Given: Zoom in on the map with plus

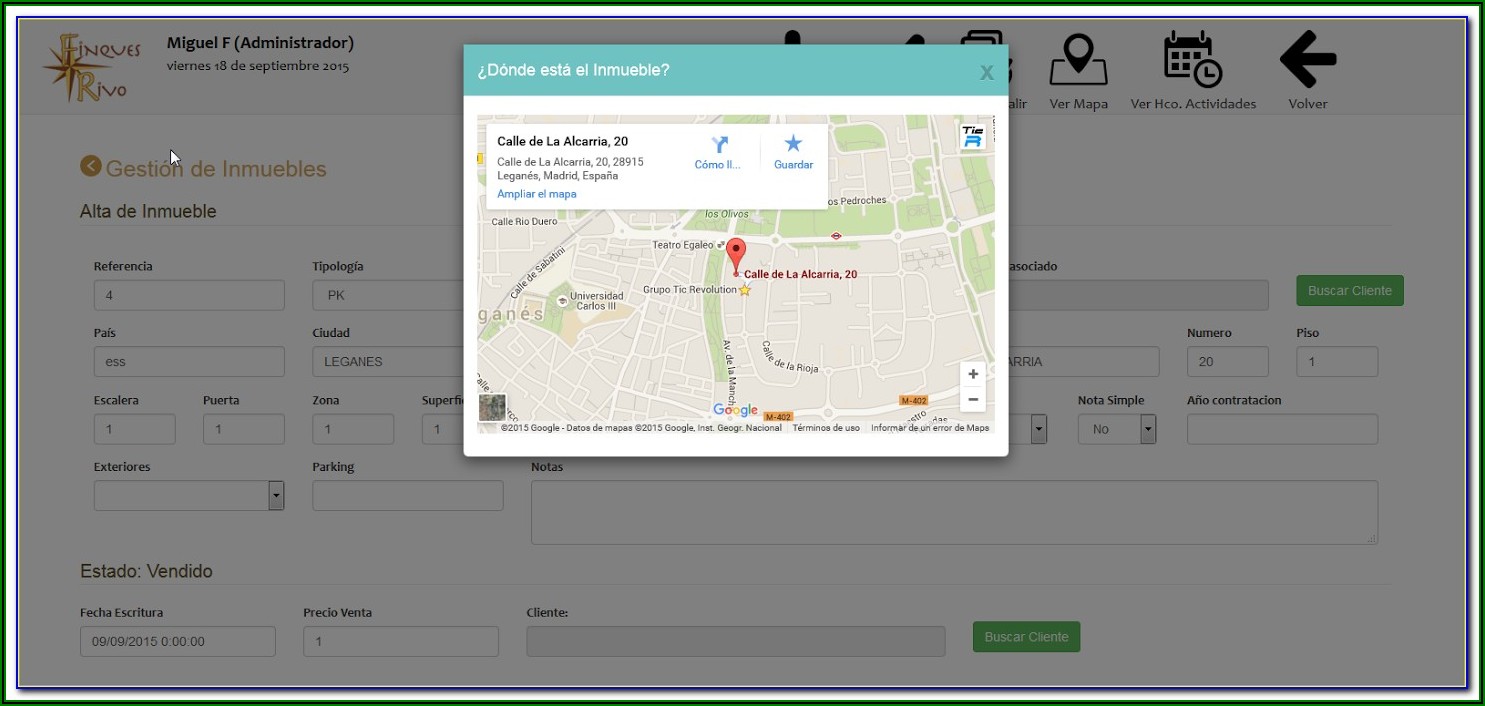Looking at the screenshot, I should [x=973, y=374].
